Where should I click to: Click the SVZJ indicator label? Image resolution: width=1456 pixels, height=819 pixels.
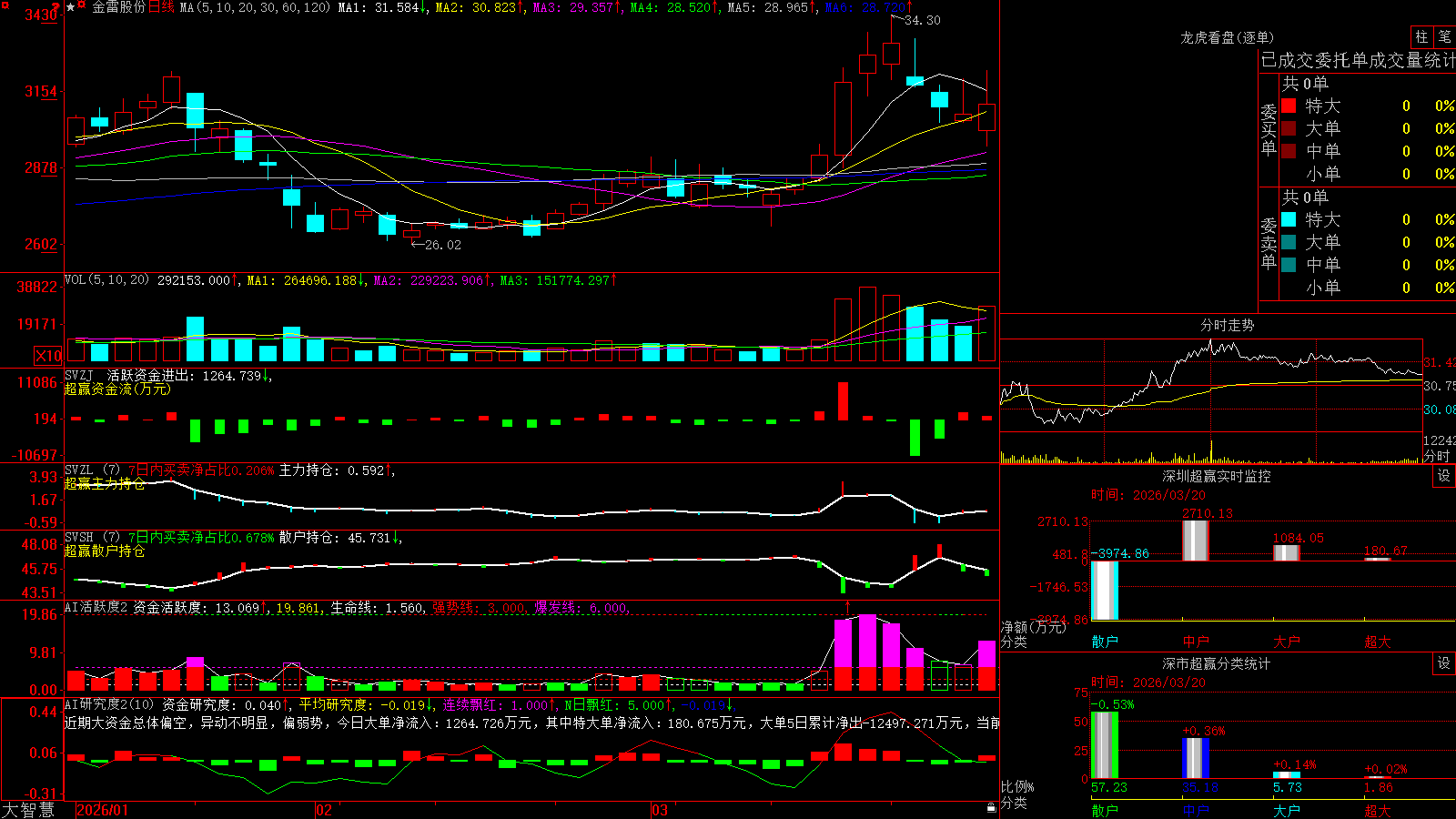point(79,375)
